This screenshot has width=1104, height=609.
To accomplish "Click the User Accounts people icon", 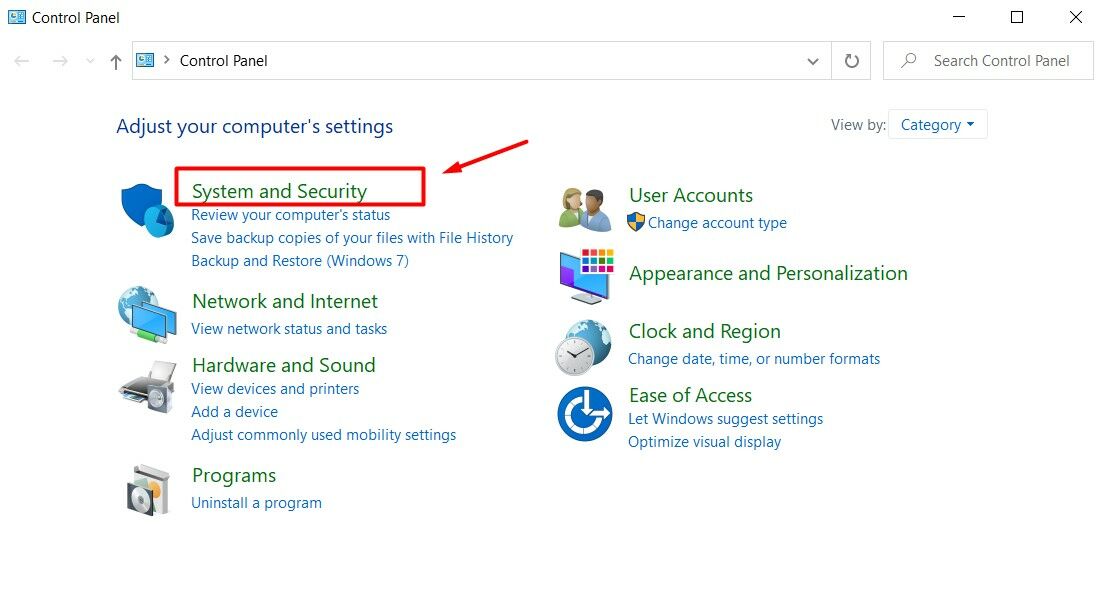I will point(585,209).
